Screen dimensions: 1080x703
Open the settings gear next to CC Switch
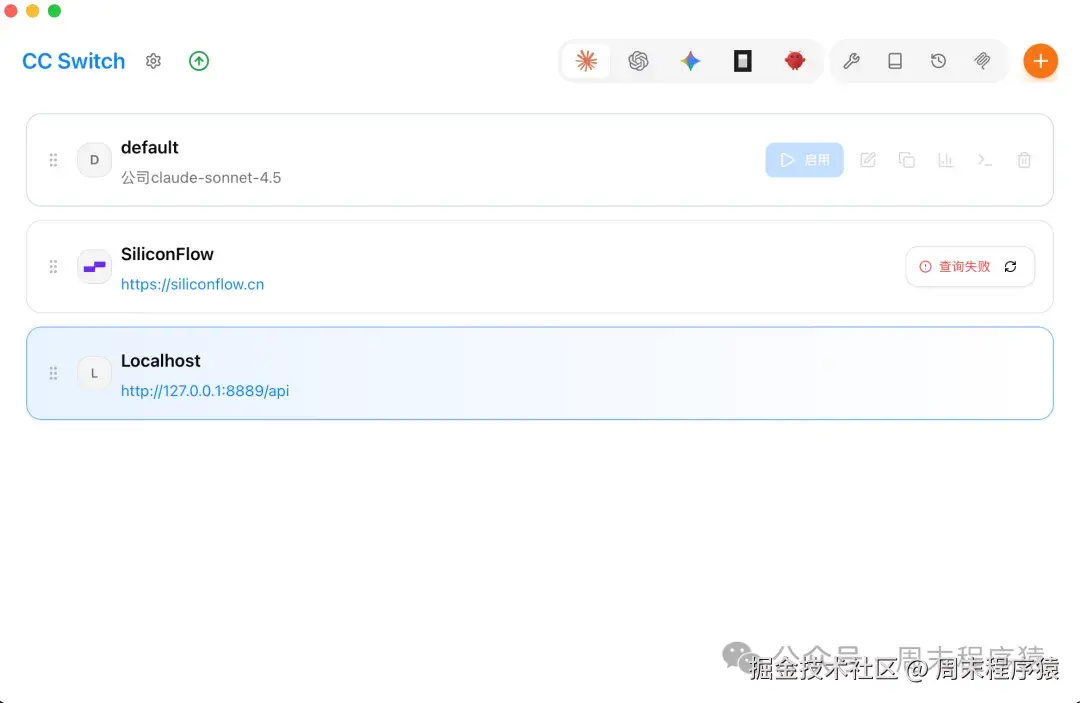point(153,61)
